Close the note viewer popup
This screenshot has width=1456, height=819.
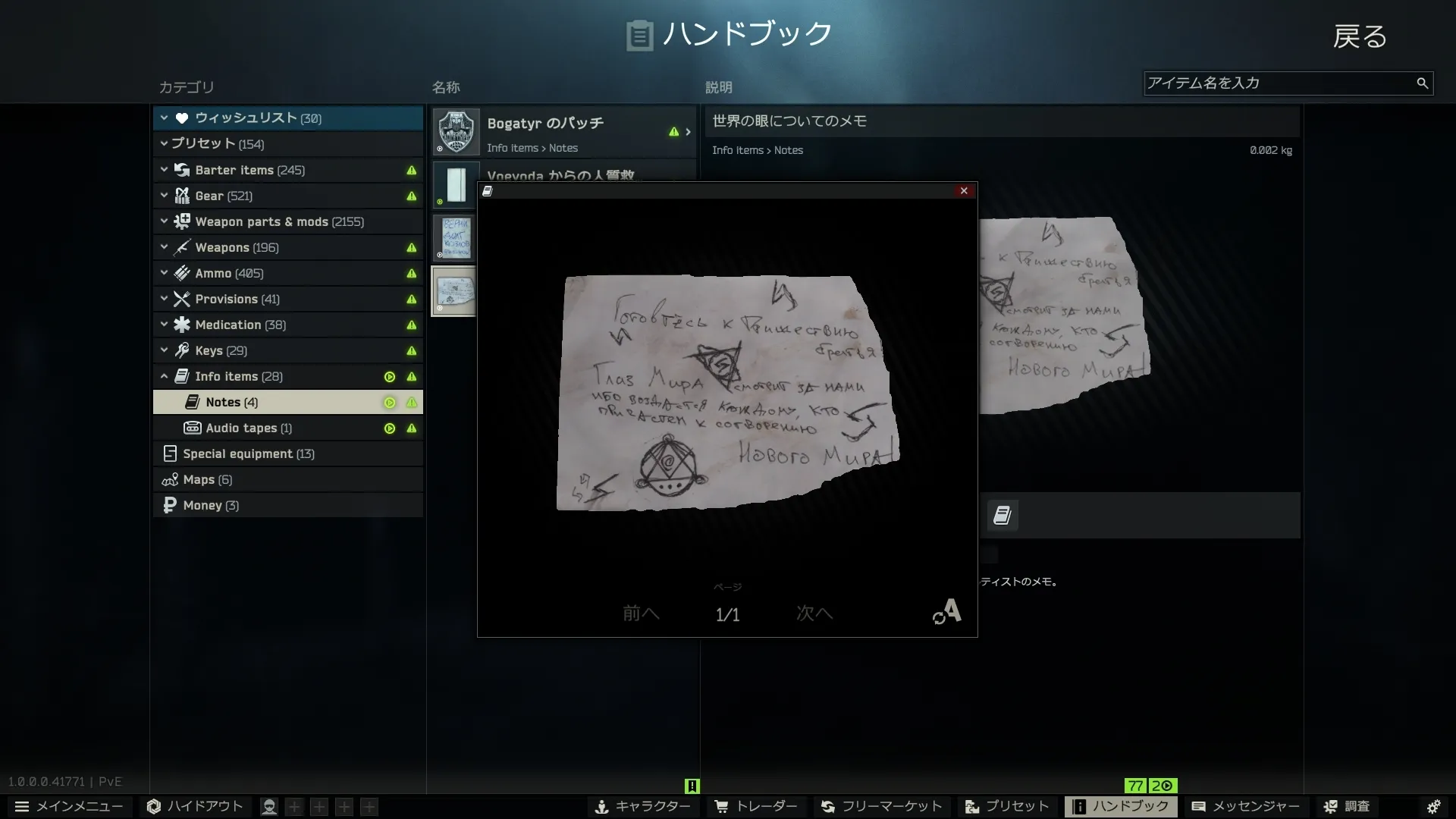(964, 191)
